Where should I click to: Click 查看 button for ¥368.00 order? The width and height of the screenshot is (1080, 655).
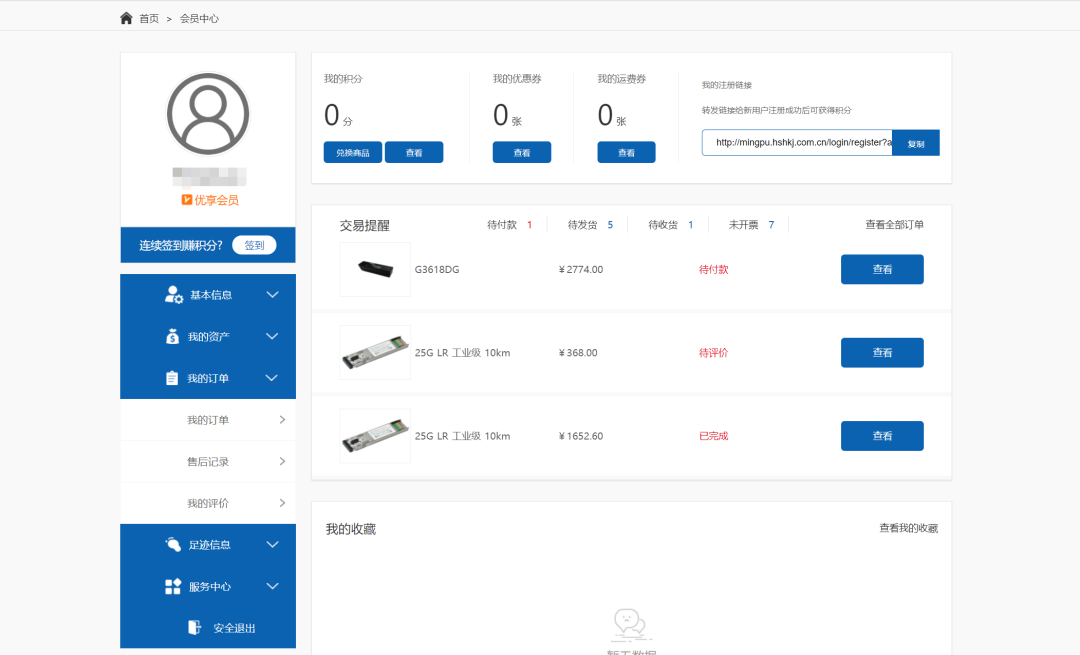(882, 353)
